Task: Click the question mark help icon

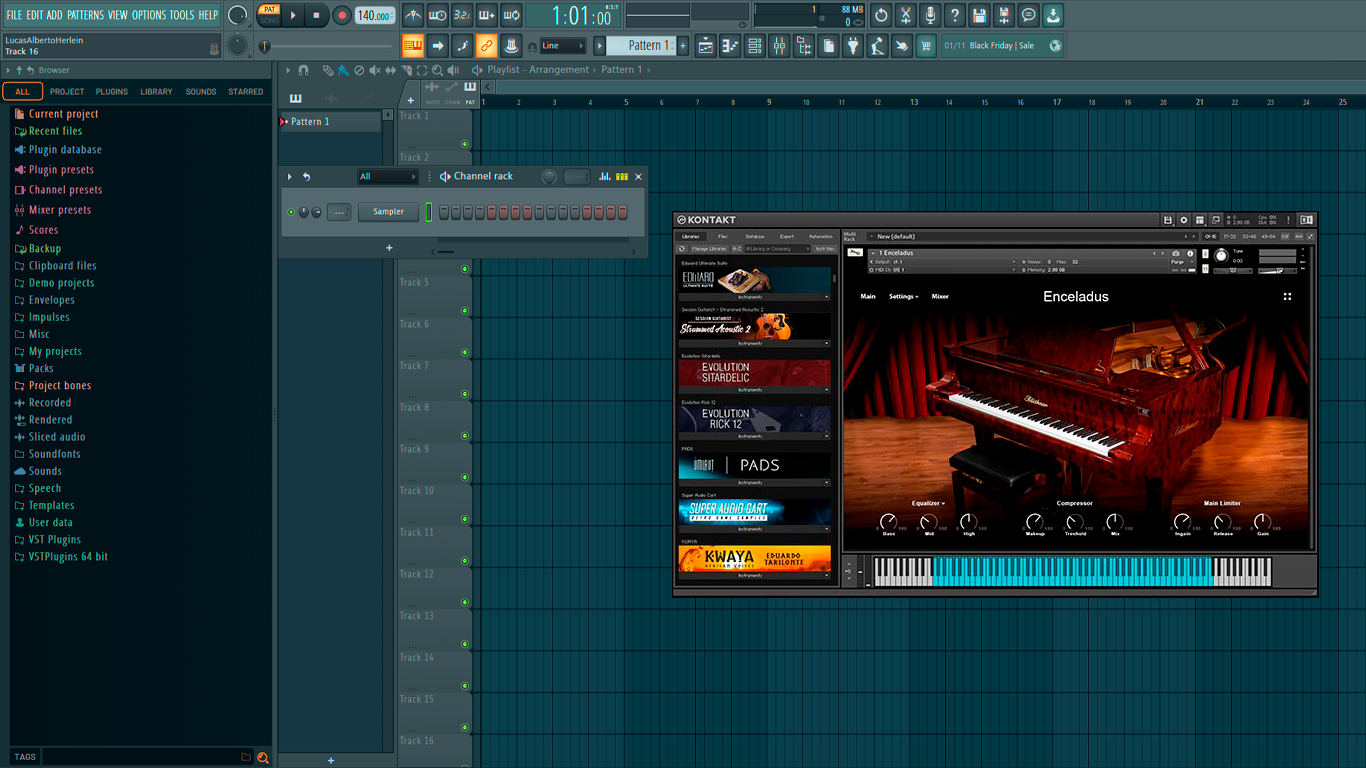Action: [955, 15]
